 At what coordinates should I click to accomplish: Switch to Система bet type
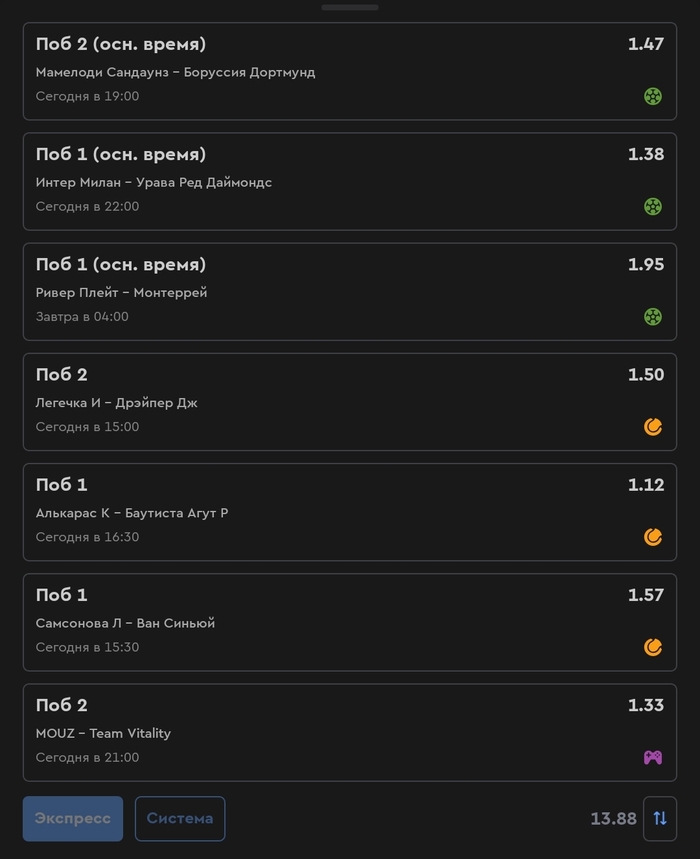(180, 818)
